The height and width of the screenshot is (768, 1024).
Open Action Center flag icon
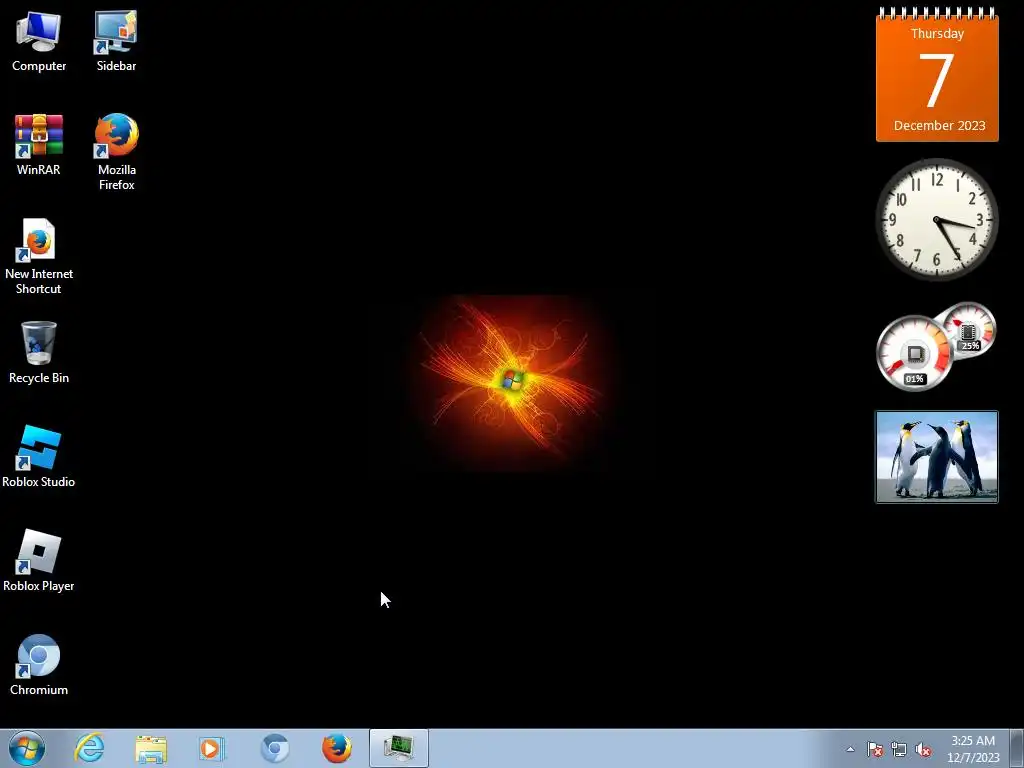875,749
